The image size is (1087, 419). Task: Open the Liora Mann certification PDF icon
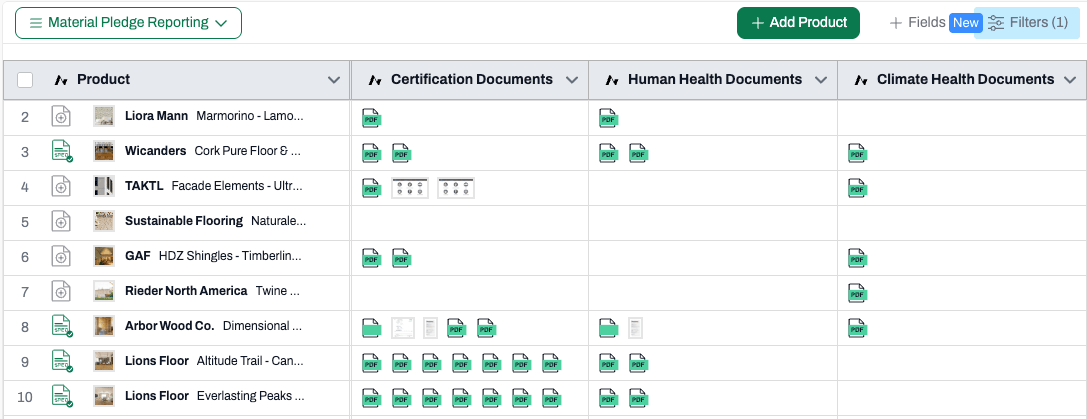(x=372, y=118)
